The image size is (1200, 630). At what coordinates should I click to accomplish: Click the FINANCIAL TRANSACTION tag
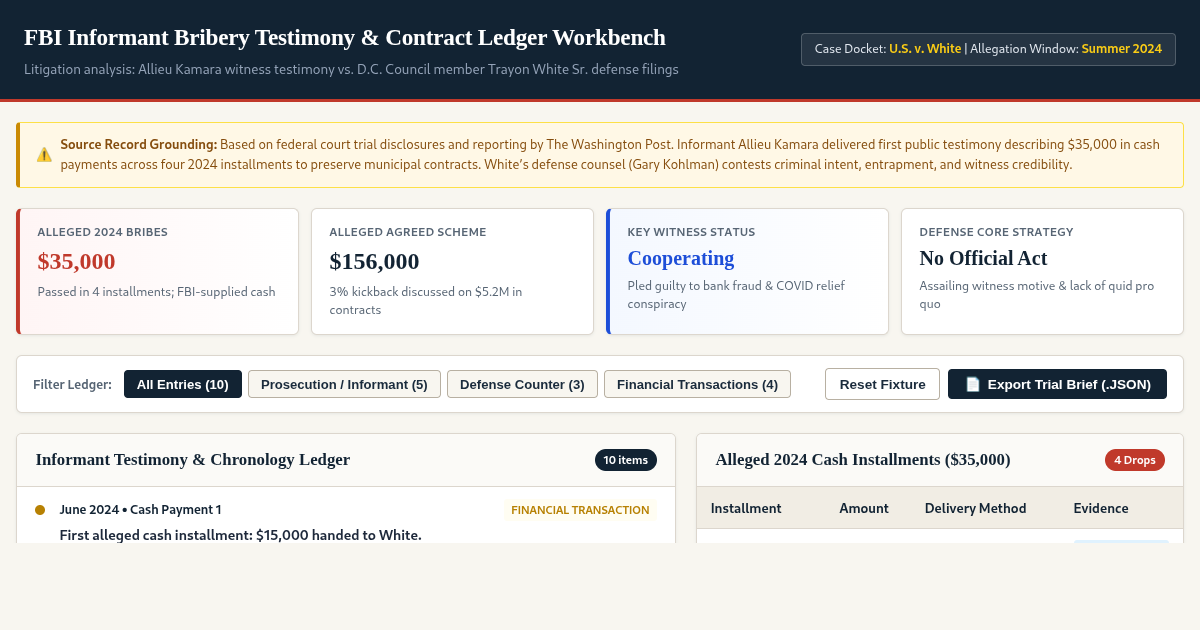(x=580, y=510)
